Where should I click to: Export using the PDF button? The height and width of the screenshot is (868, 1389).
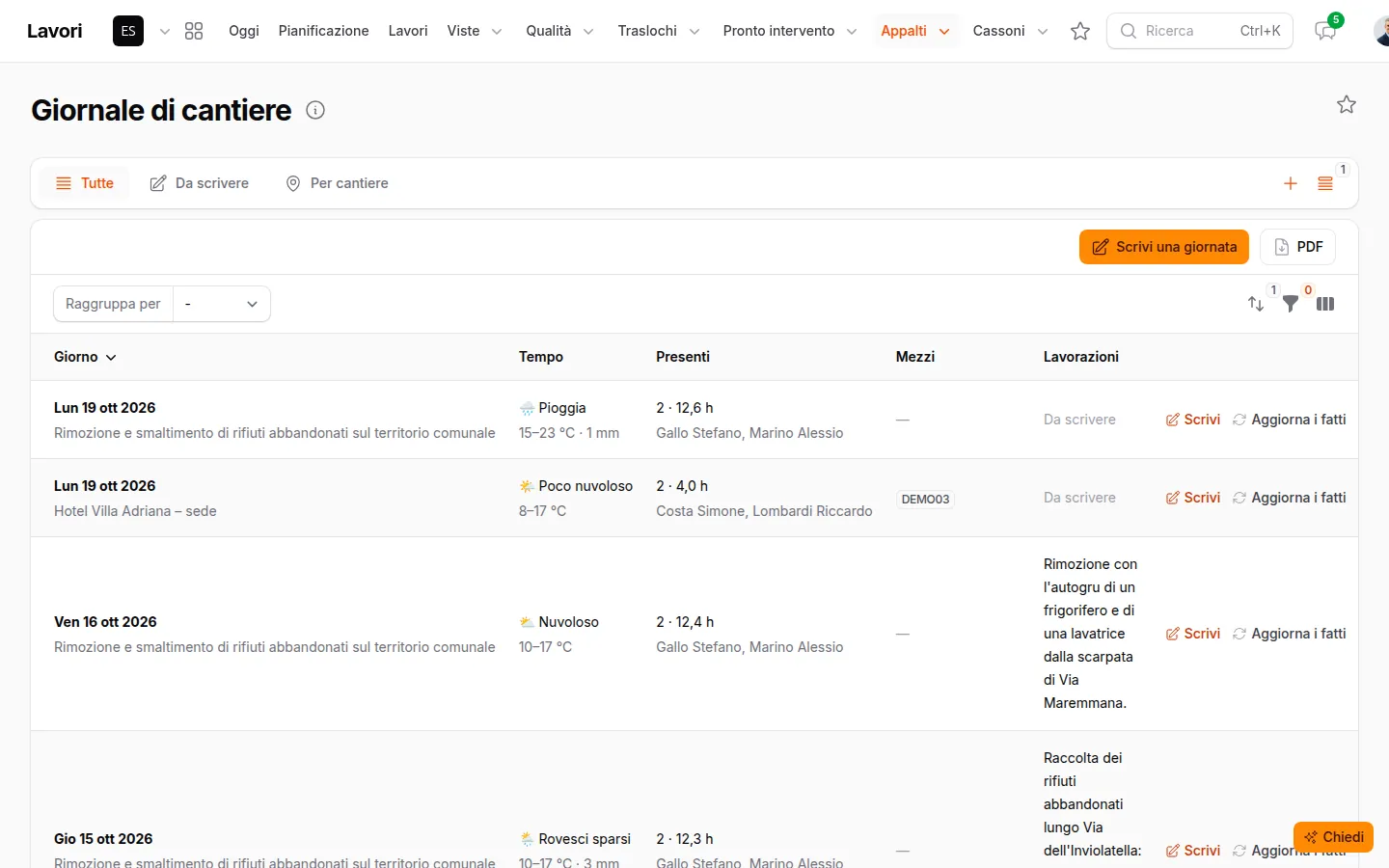pos(1298,247)
